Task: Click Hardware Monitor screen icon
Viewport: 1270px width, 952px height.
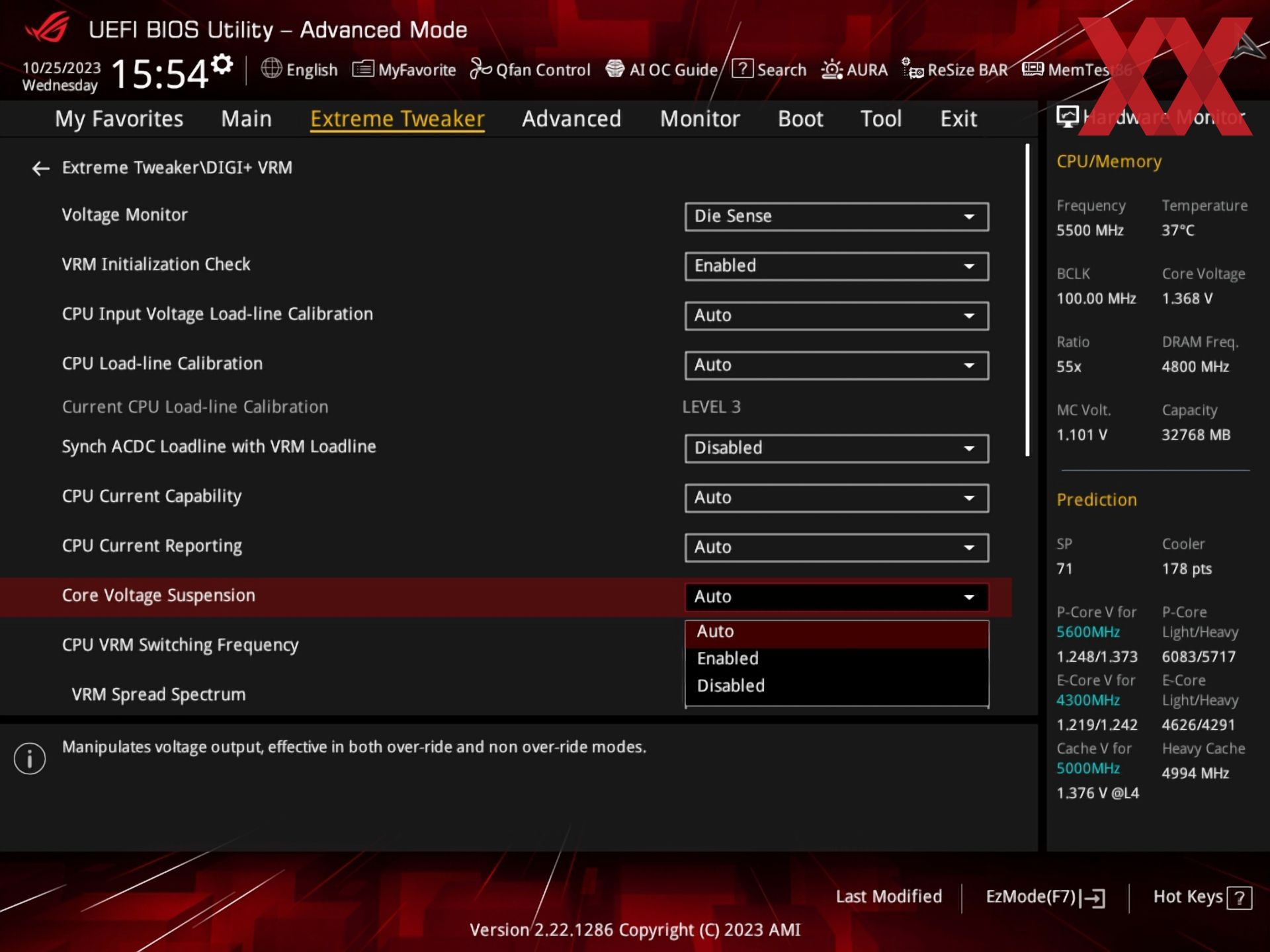Action: 1067,117
